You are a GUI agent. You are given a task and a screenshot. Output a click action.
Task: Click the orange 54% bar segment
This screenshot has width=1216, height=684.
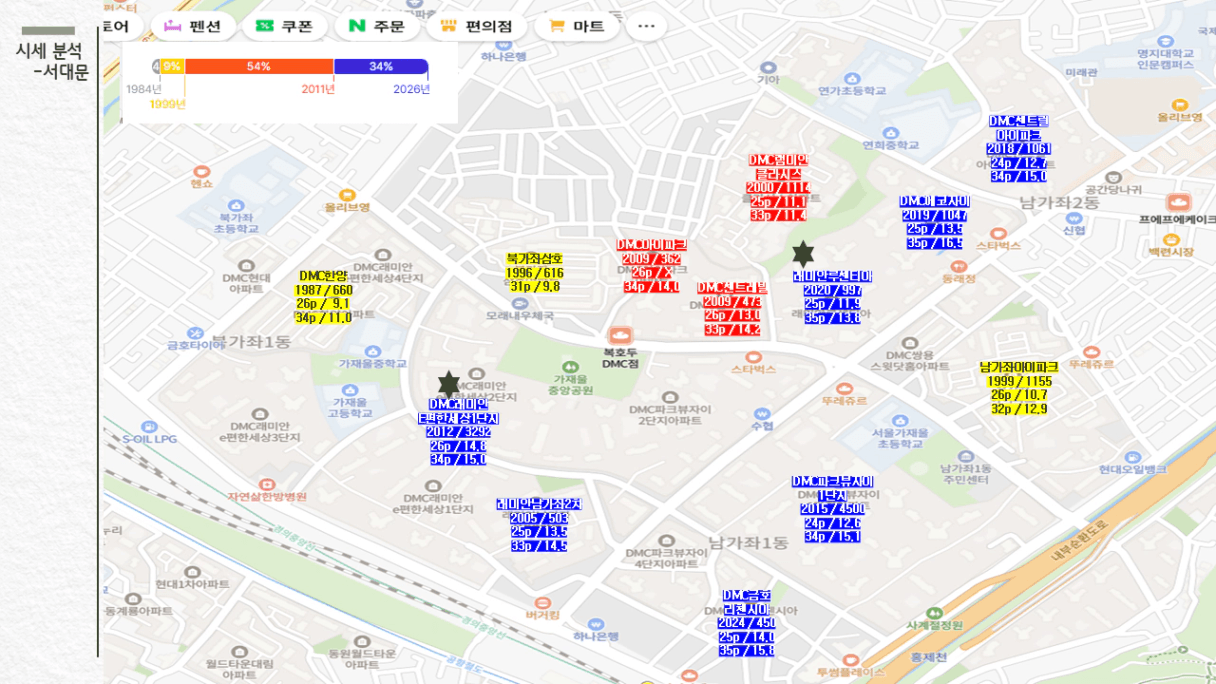(259, 67)
